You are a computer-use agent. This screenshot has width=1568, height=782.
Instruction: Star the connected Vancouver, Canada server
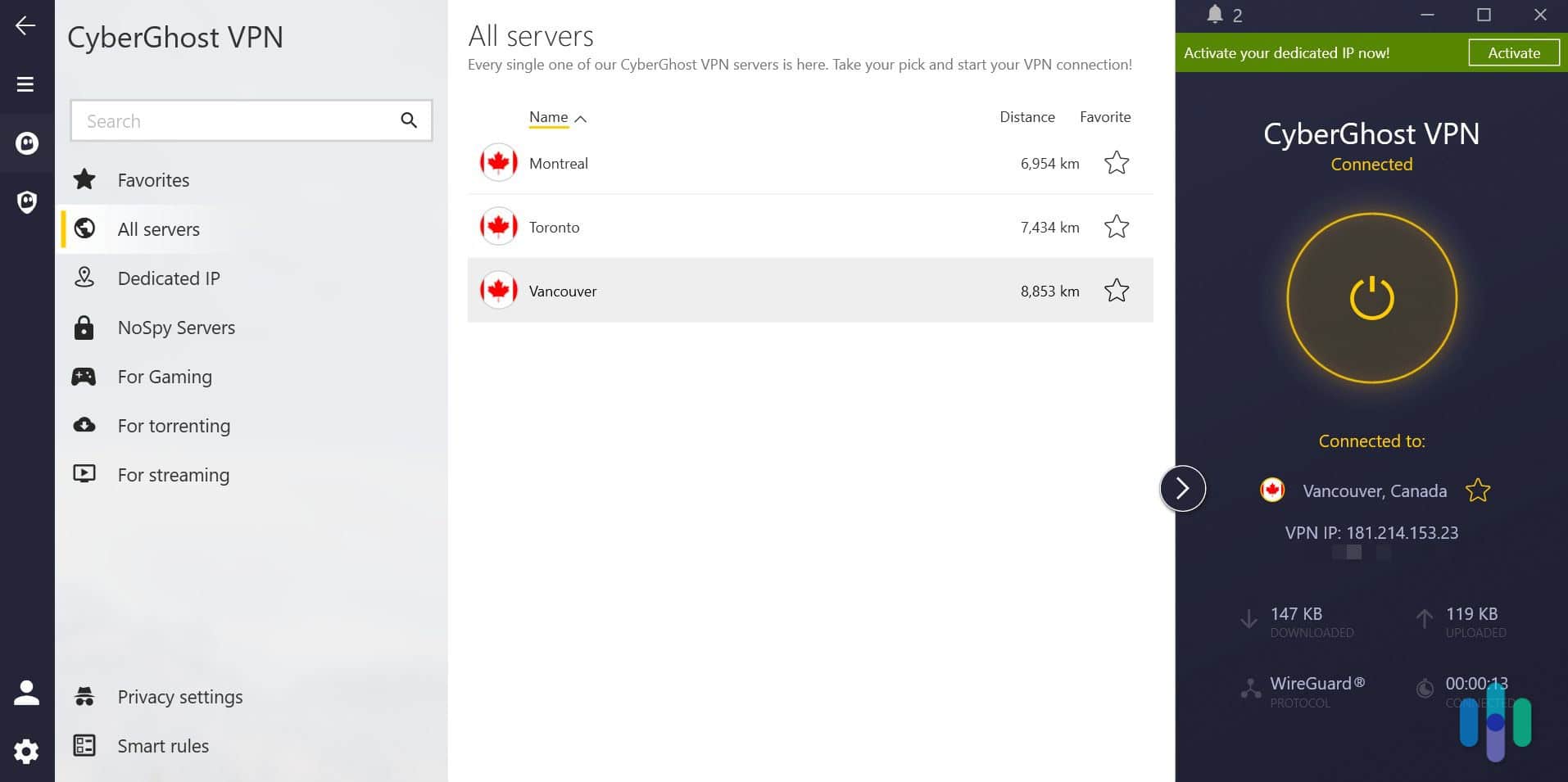1477,490
